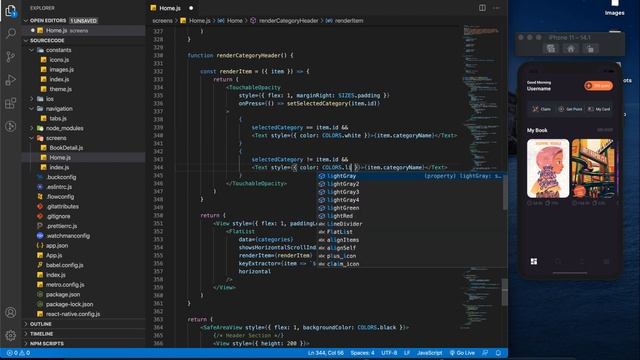Screen dimensions: 640x360
Task: Click screens in the breadcrumb
Action: [162, 20]
